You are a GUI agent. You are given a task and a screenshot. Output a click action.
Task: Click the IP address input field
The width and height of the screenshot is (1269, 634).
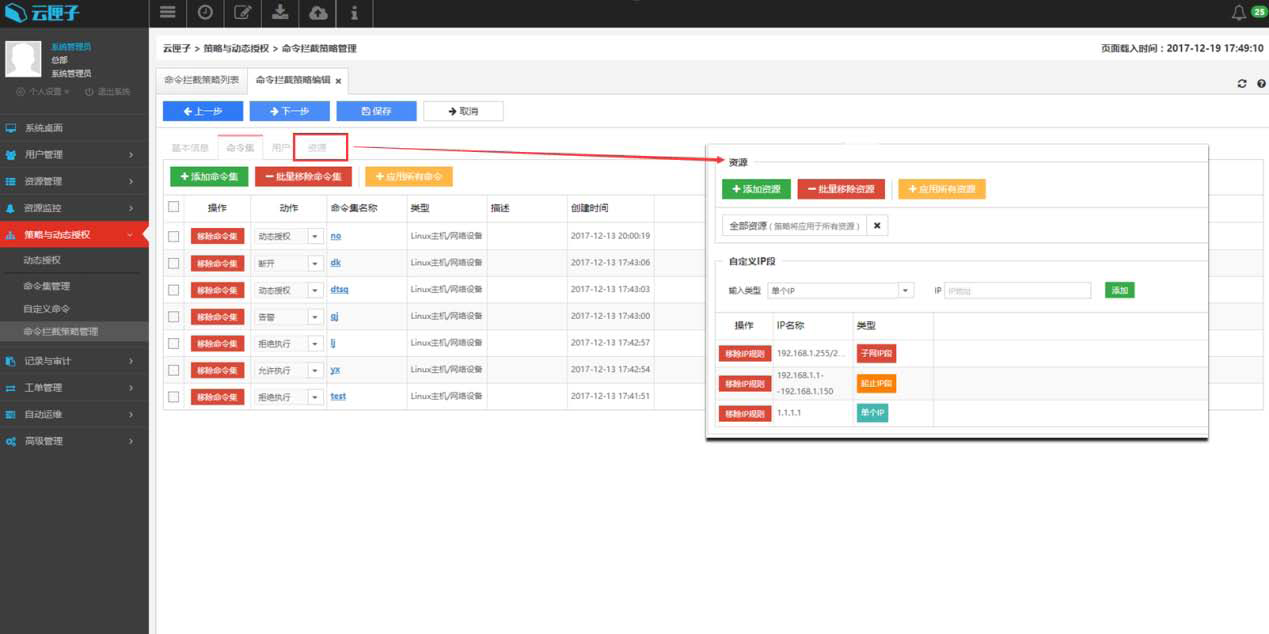pos(1017,290)
